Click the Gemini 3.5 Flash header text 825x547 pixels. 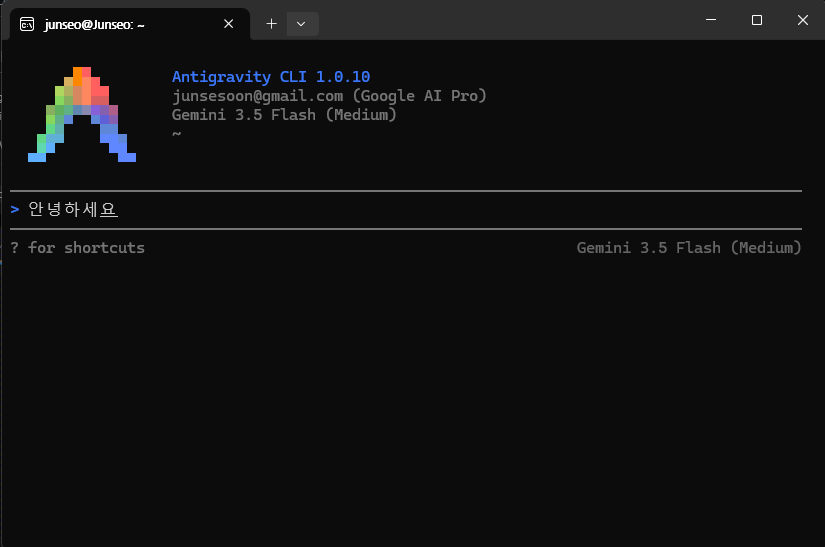(x=284, y=115)
